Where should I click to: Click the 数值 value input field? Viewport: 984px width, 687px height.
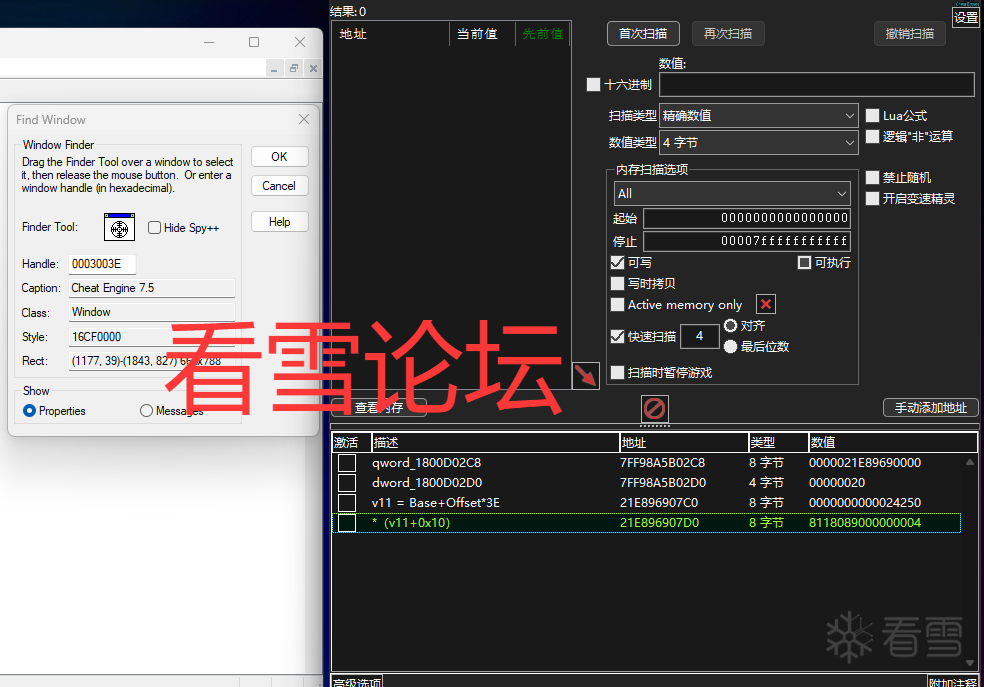(x=816, y=84)
